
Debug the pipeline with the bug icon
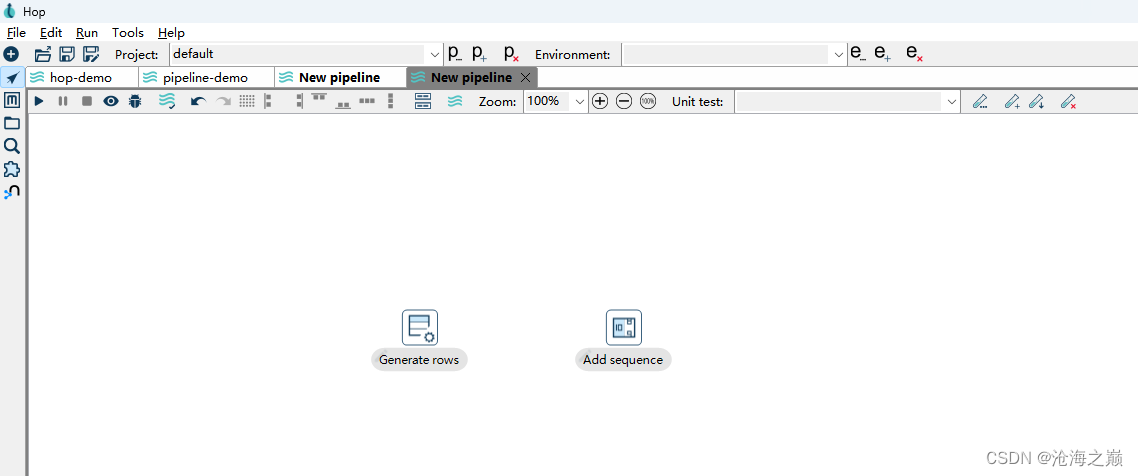click(135, 102)
